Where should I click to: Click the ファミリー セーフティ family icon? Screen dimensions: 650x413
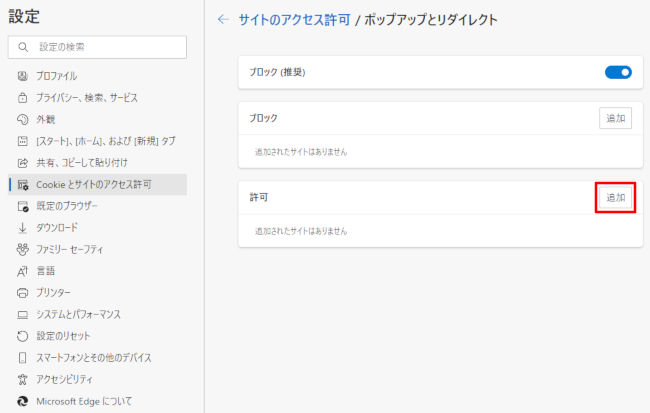(22, 249)
